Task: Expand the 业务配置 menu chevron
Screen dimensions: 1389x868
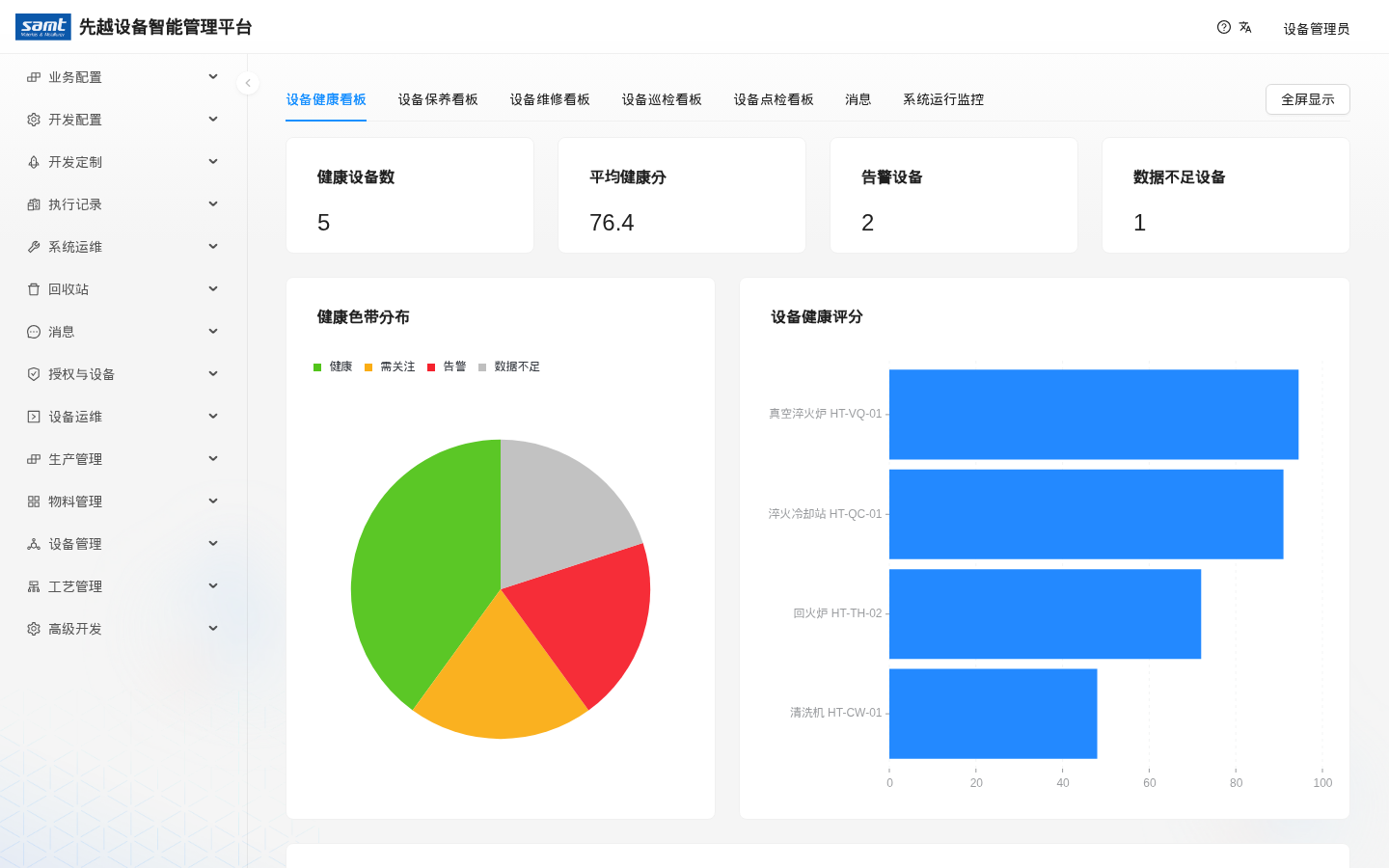Action: 213,77
